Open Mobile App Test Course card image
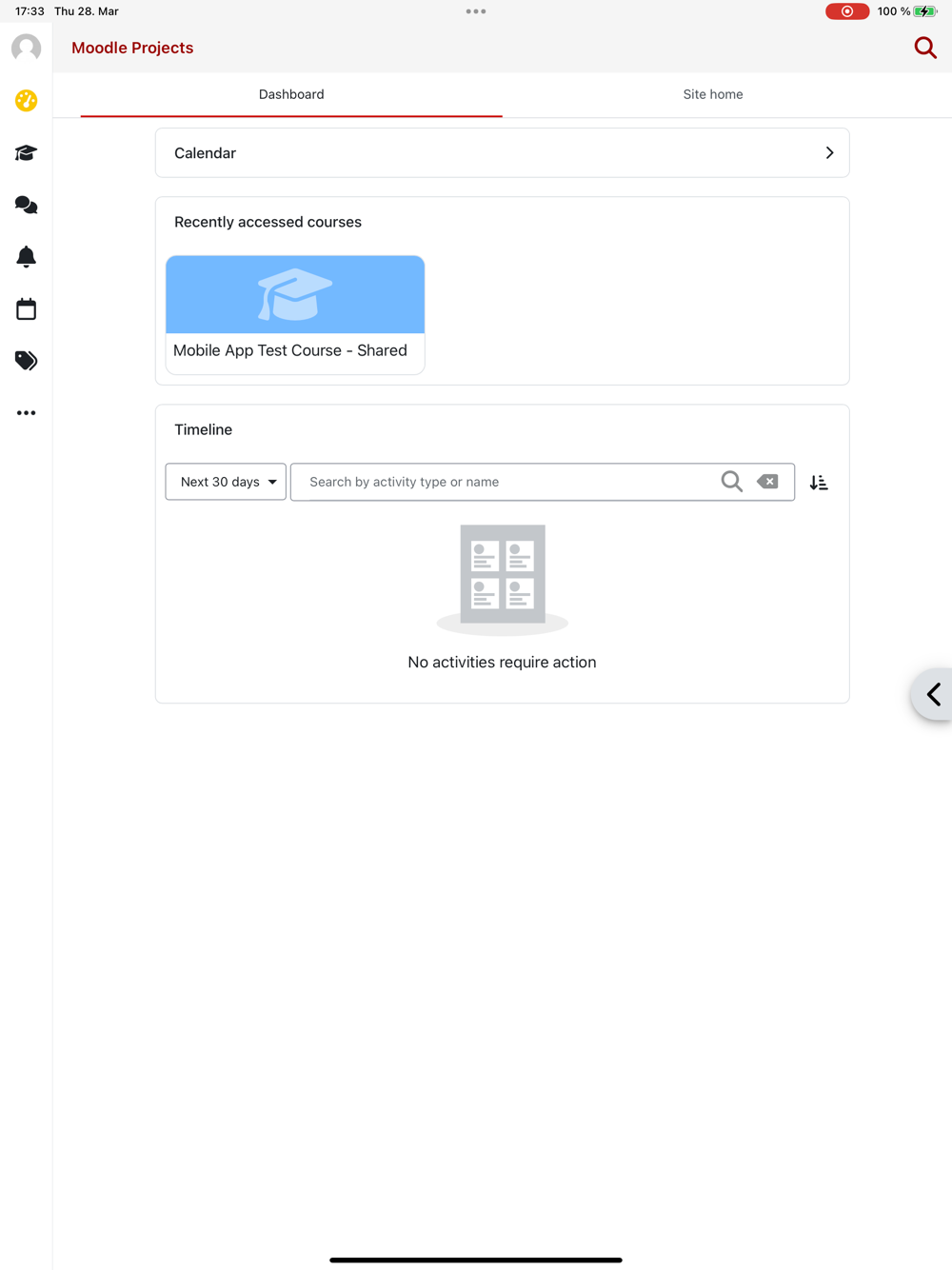Viewport: 952px width, 1270px height. coord(295,294)
